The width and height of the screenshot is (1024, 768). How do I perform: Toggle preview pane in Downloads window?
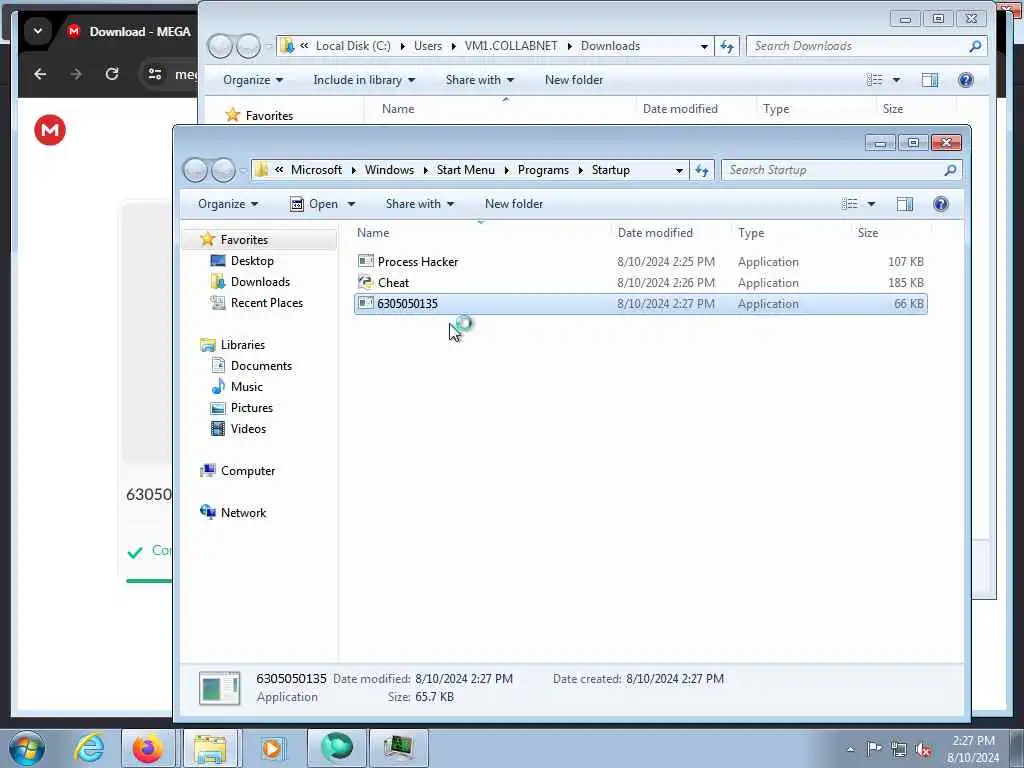pos(929,80)
